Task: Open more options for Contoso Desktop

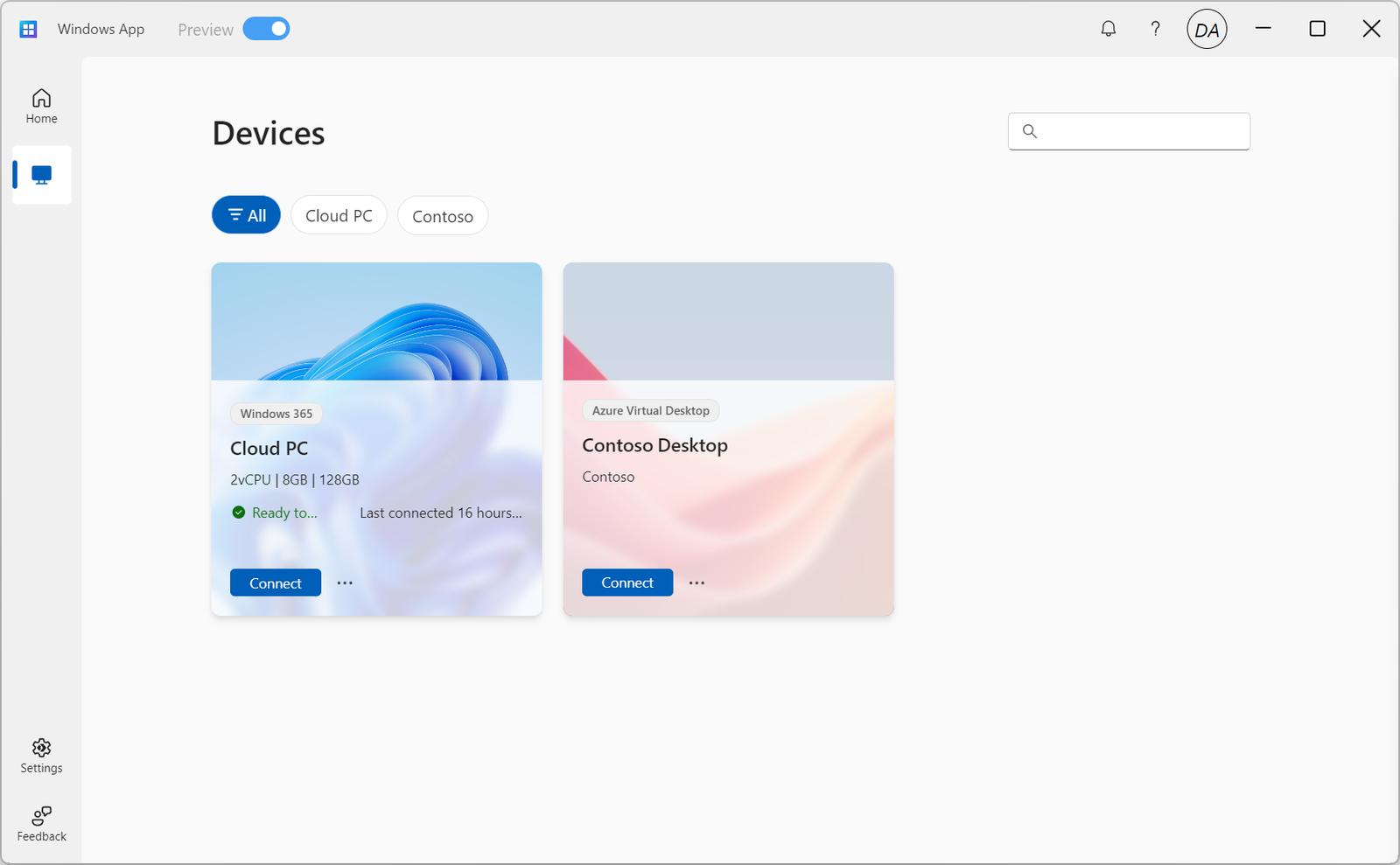Action: pos(696,582)
